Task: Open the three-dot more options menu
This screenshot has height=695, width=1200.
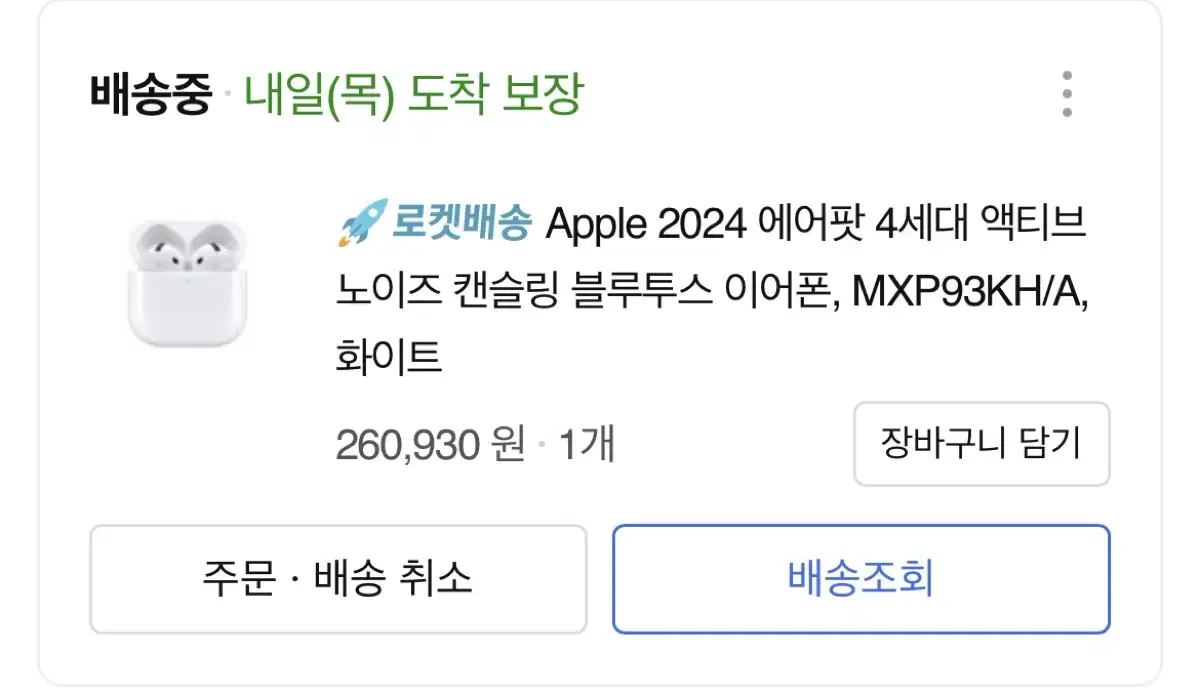Action: pyautogui.click(x=1067, y=95)
